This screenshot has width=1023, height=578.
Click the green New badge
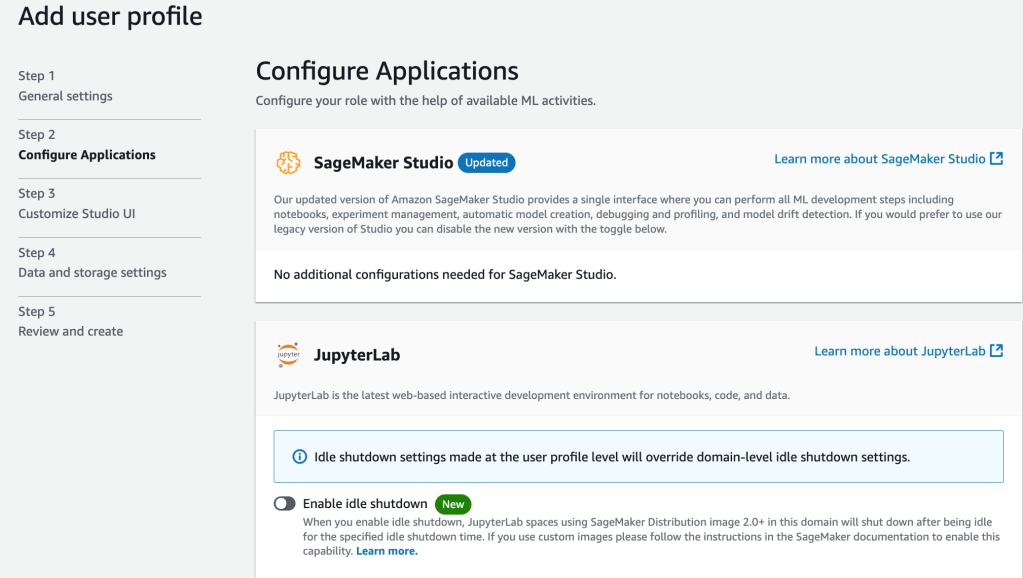coord(453,504)
